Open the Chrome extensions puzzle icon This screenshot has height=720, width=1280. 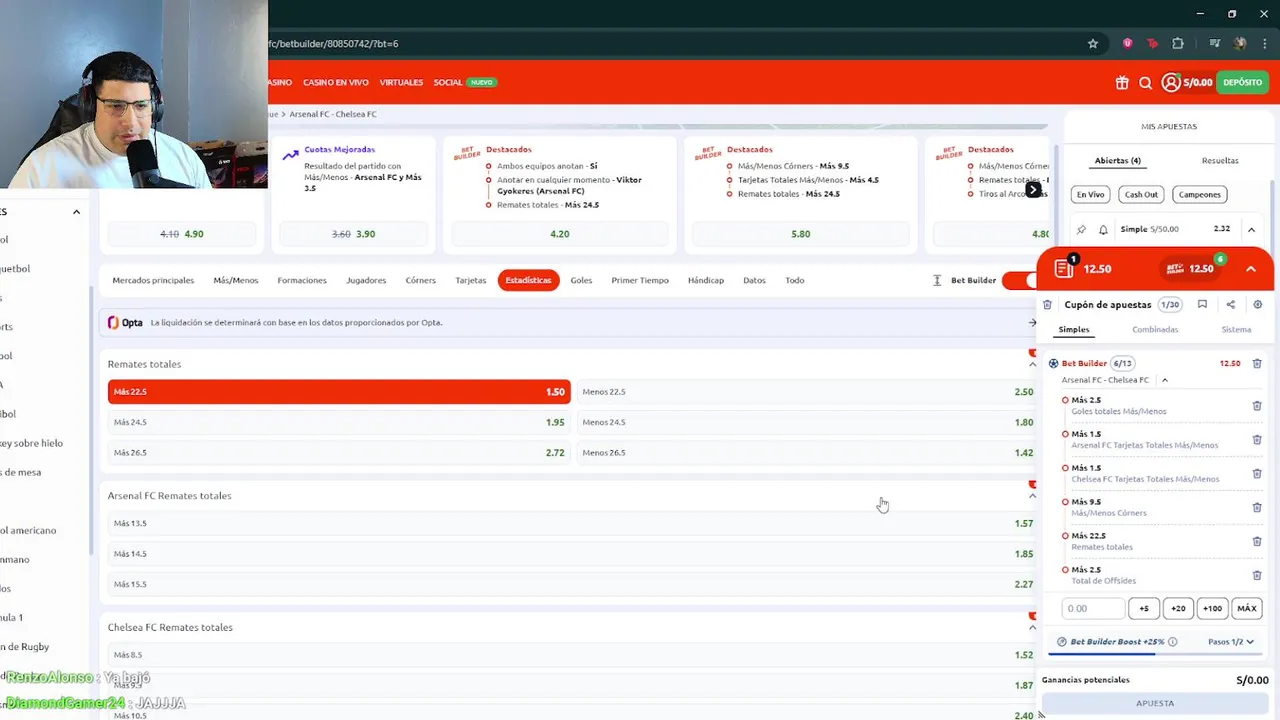click(x=1178, y=44)
